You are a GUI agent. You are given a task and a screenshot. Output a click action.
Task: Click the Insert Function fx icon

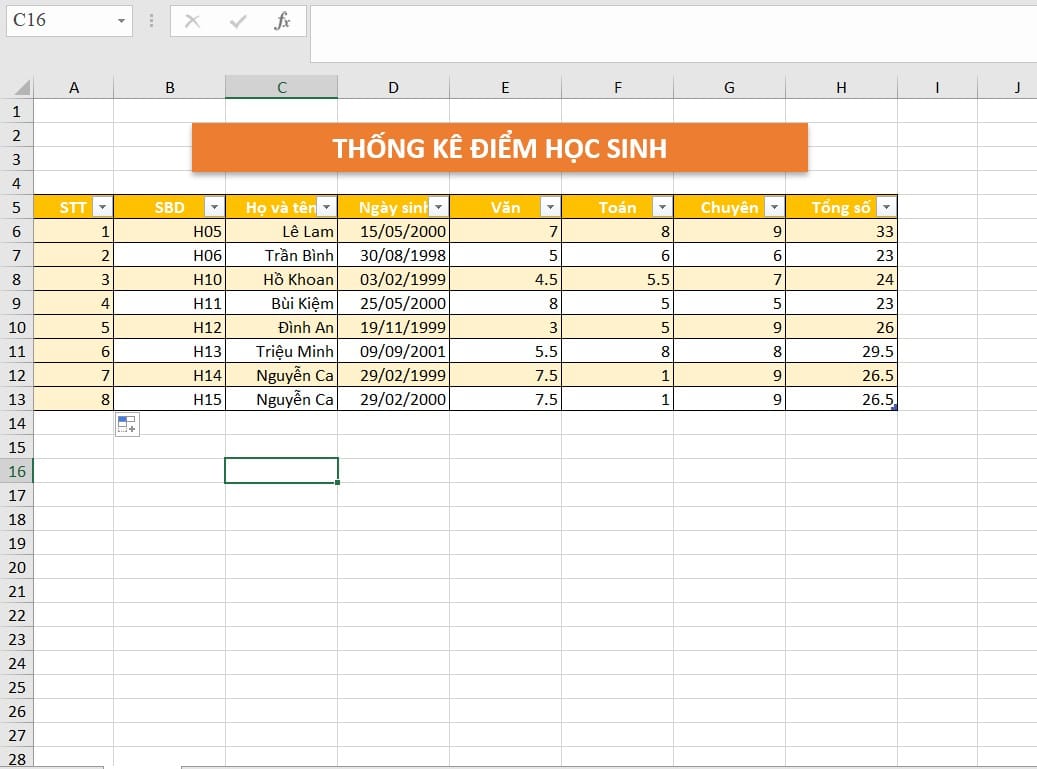282,21
